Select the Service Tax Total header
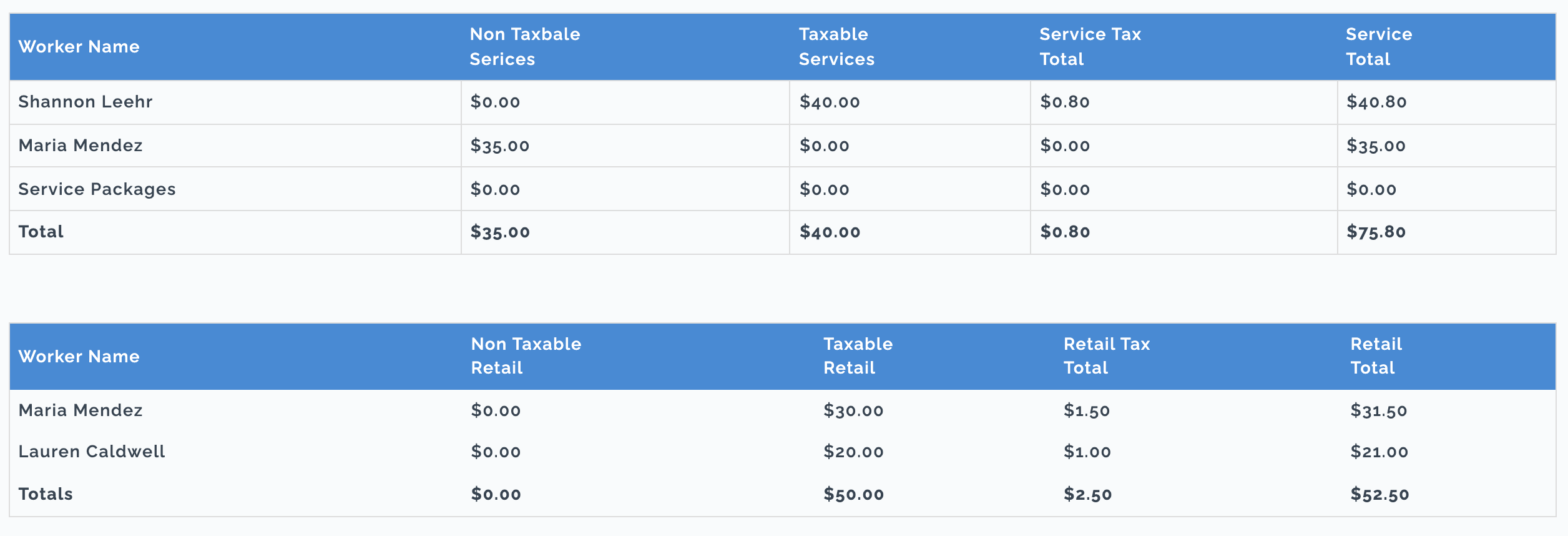 pos(1090,47)
